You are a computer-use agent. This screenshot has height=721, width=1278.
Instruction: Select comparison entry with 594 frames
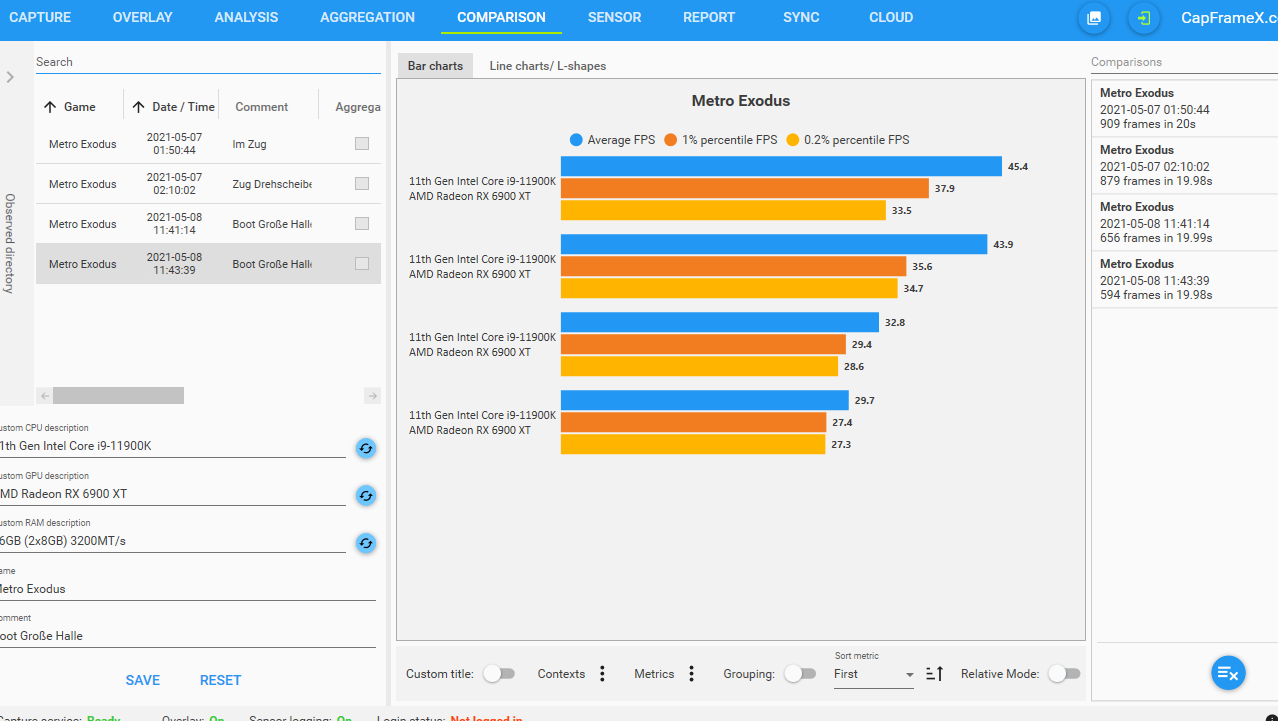[x=1184, y=280]
